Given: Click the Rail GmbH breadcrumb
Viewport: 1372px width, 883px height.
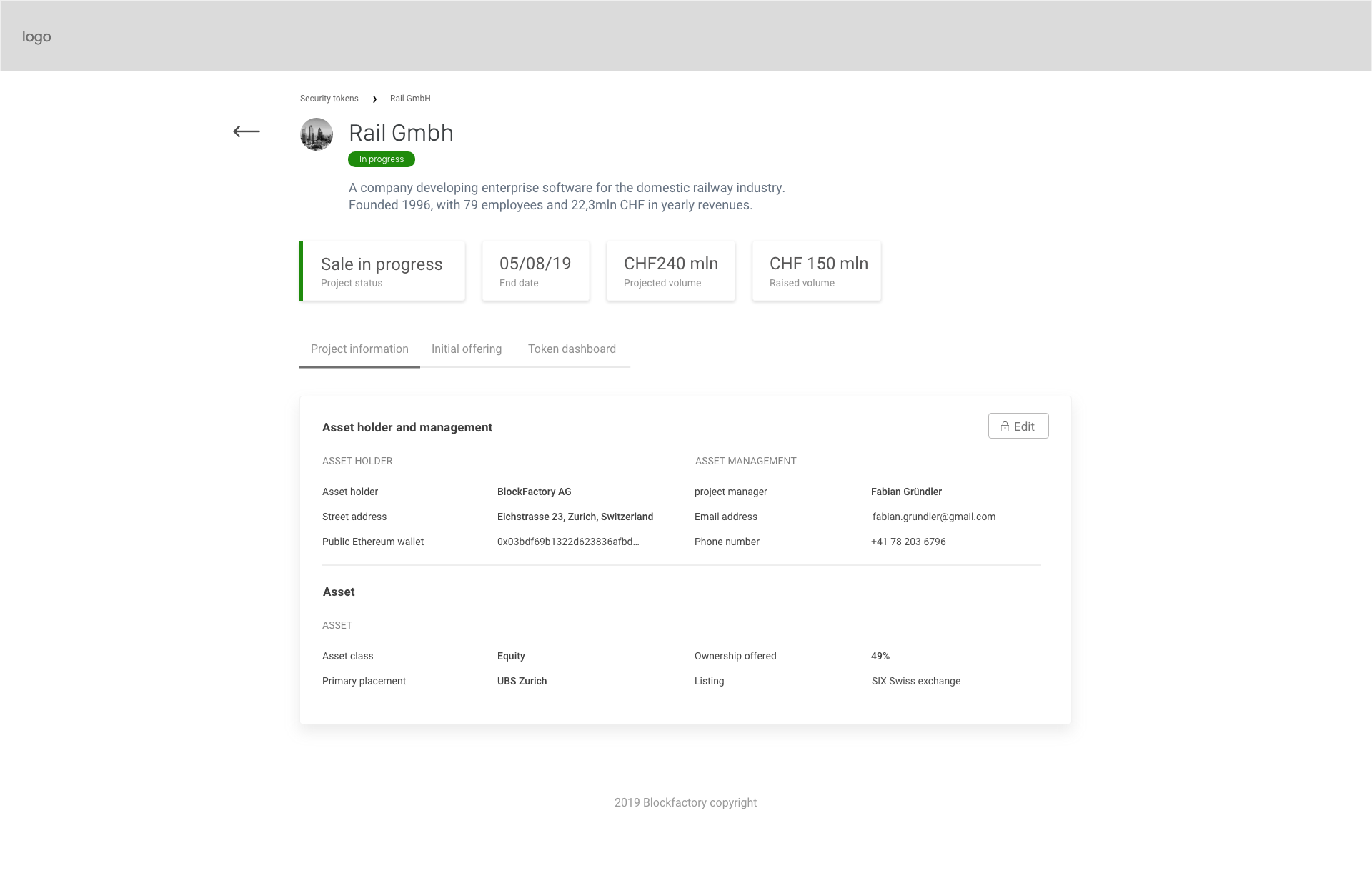Looking at the screenshot, I should tap(410, 99).
